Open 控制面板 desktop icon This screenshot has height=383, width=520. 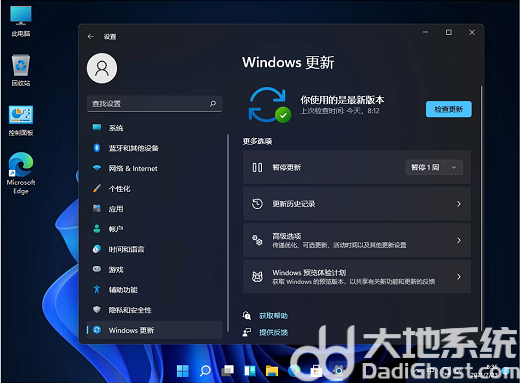(x=21, y=121)
